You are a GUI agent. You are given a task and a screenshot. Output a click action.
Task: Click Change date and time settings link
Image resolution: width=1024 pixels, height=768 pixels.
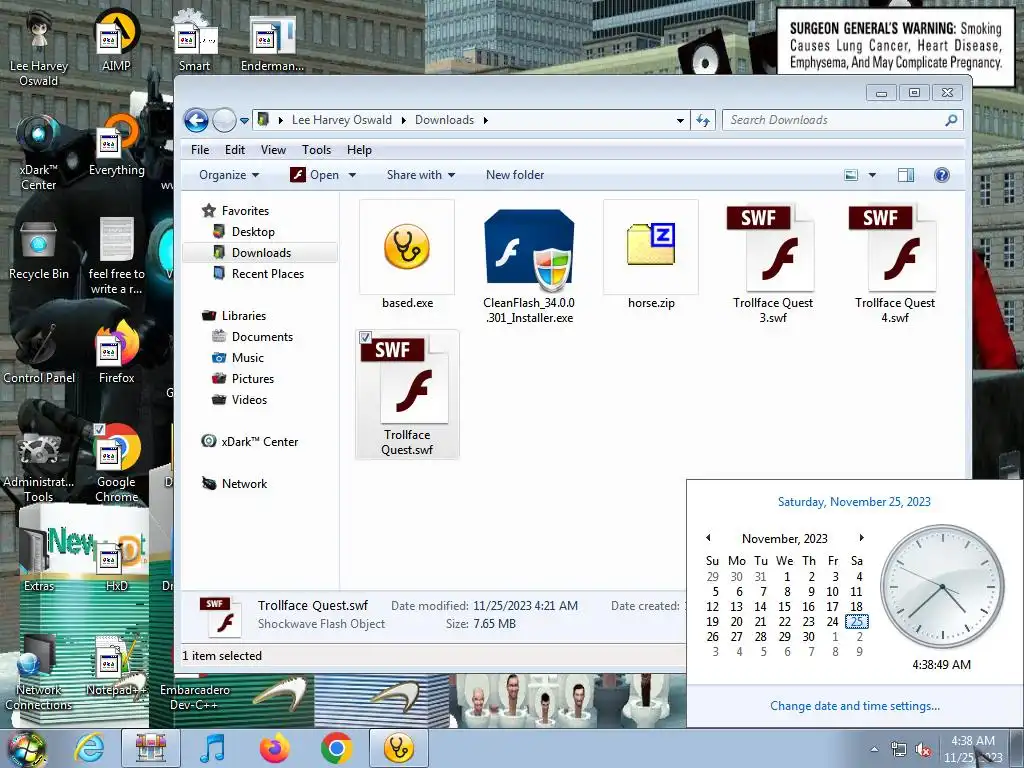point(854,706)
